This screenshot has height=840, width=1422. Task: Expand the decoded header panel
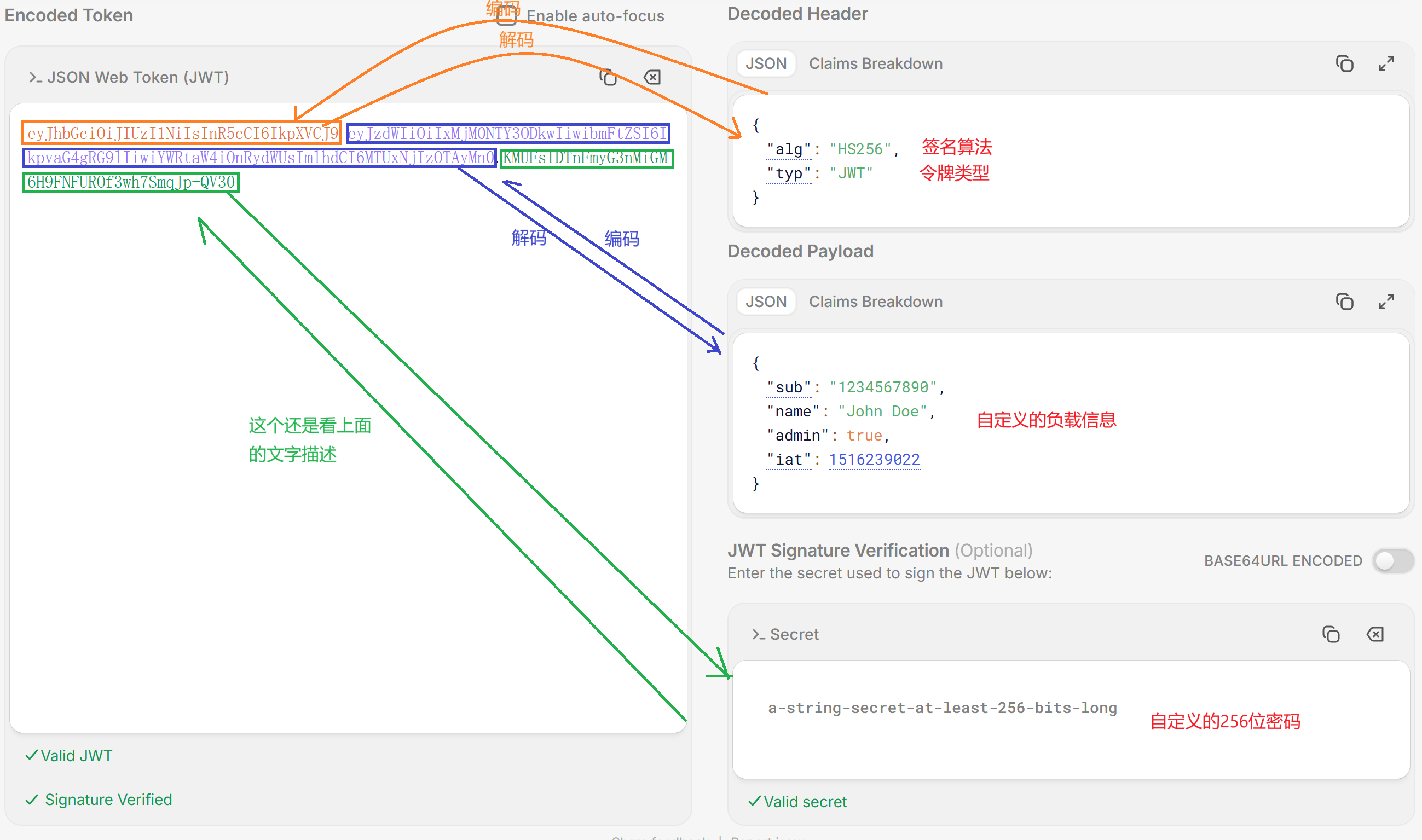1386,63
